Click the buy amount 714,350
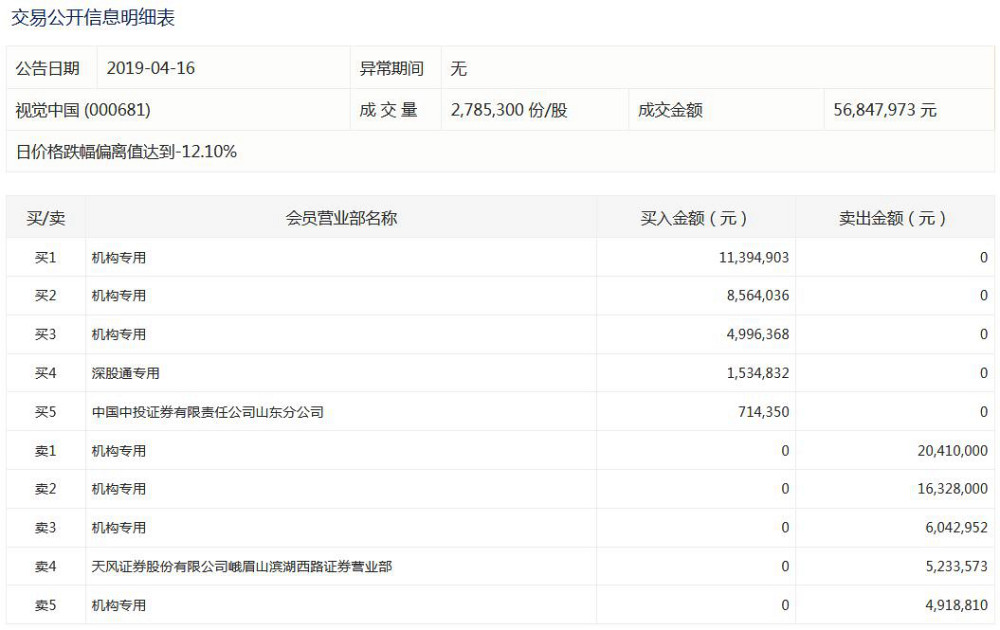Image resolution: width=1000 pixels, height=630 pixels. point(763,413)
